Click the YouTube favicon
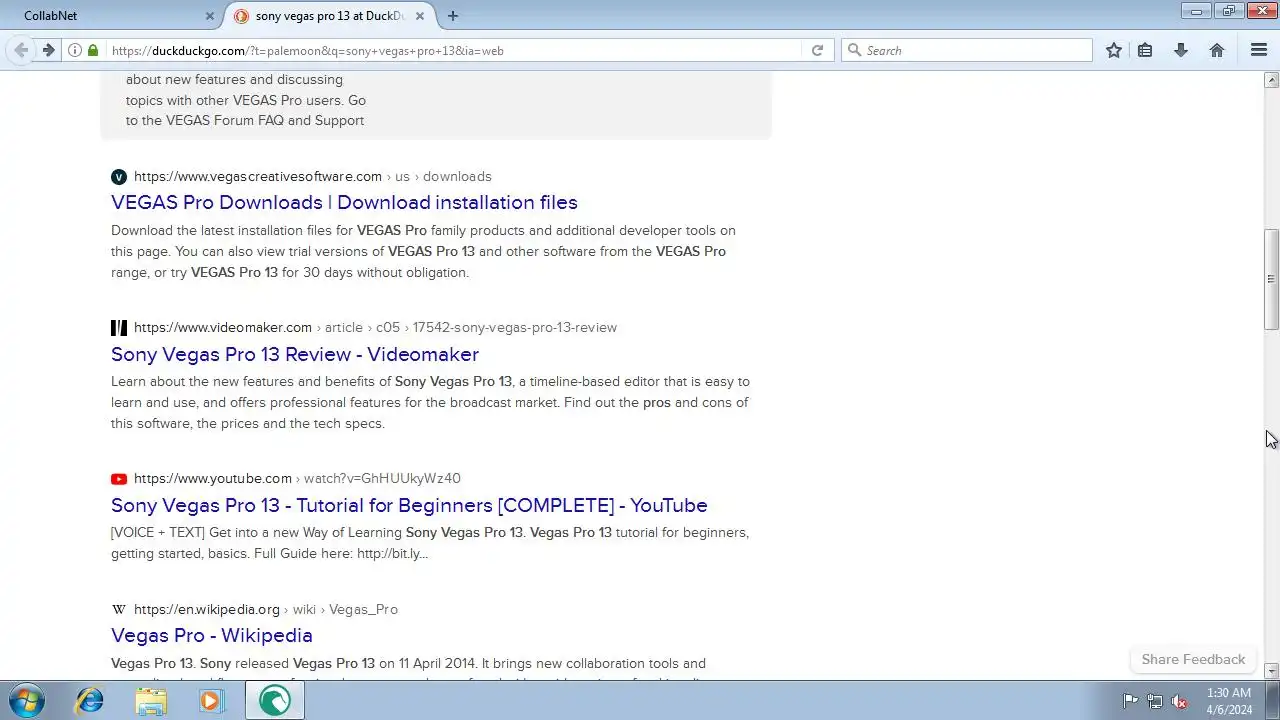The height and width of the screenshot is (720, 1280). pyautogui.click(x=119, y=479)
